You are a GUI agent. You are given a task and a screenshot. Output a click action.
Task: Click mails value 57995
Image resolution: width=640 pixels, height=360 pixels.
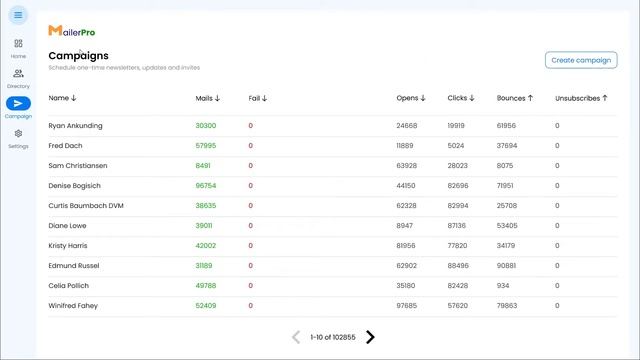(x=206, y=146)
